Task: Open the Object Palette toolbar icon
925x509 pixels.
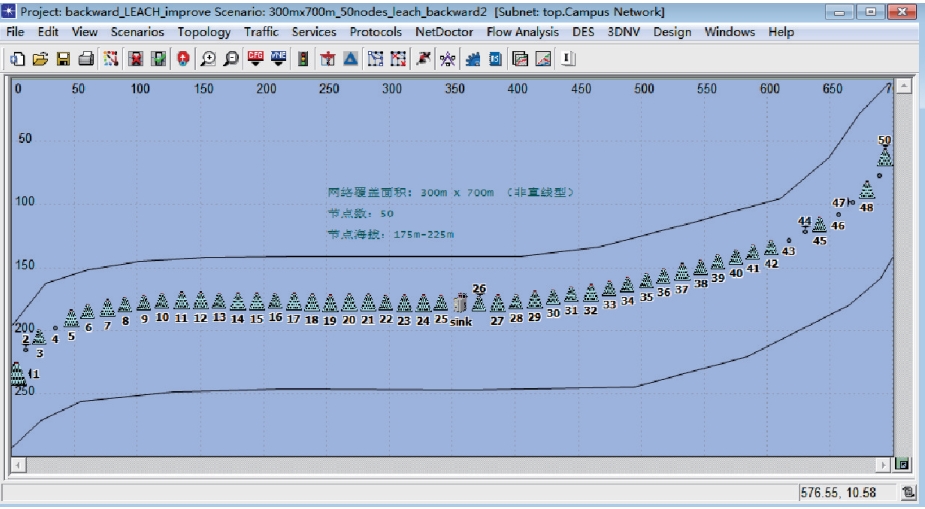Action: [110, 59]
